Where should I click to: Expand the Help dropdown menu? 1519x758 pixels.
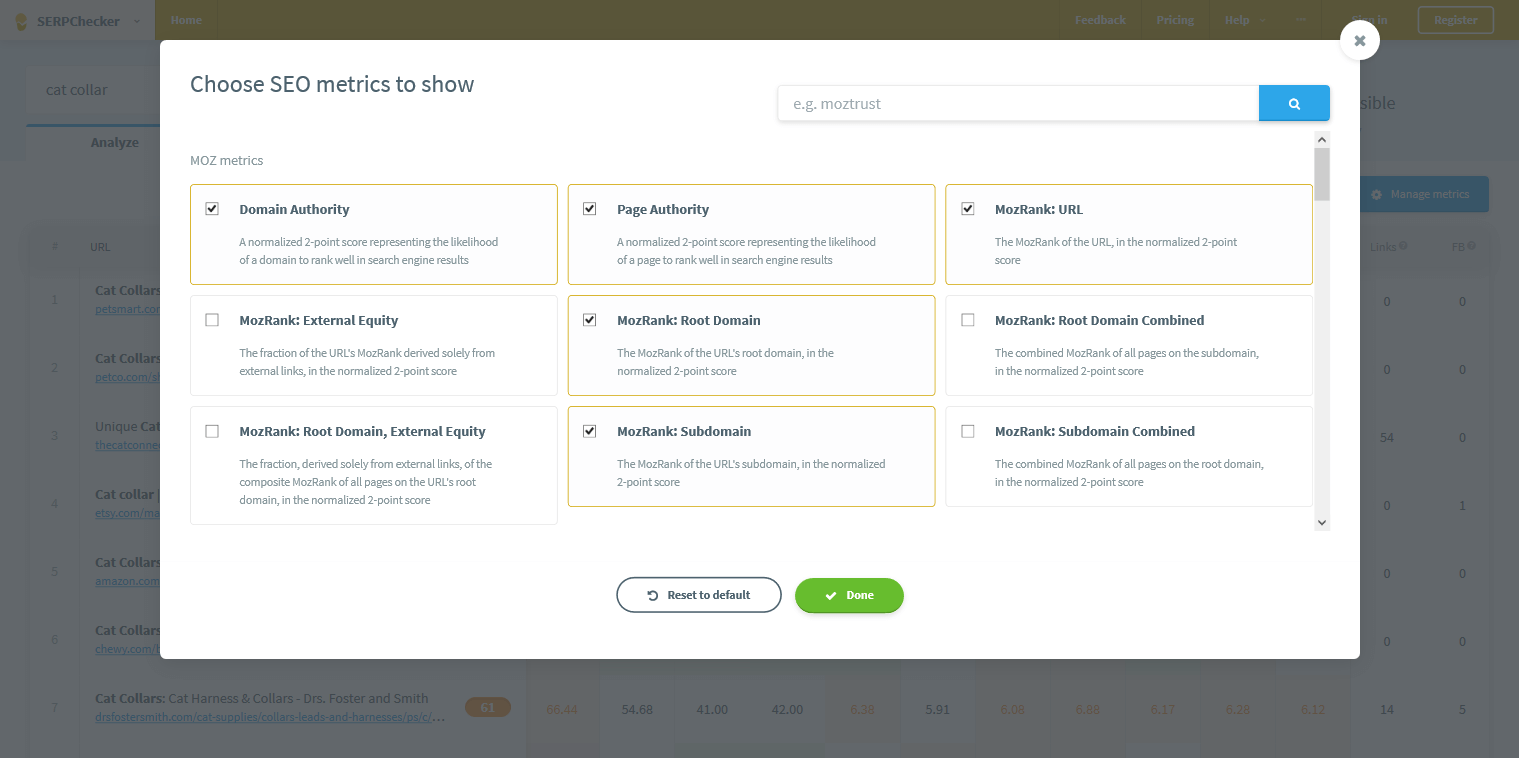1245,20
